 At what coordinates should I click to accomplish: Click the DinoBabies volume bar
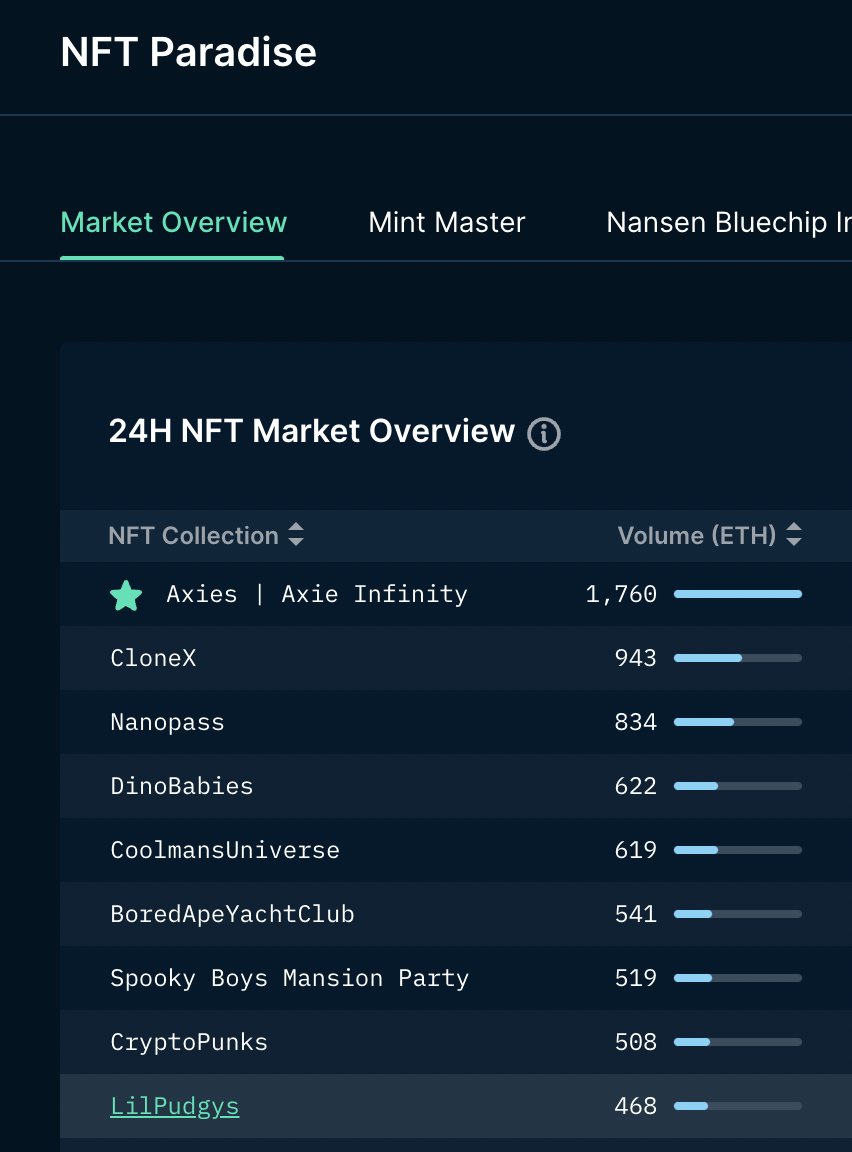737,785
